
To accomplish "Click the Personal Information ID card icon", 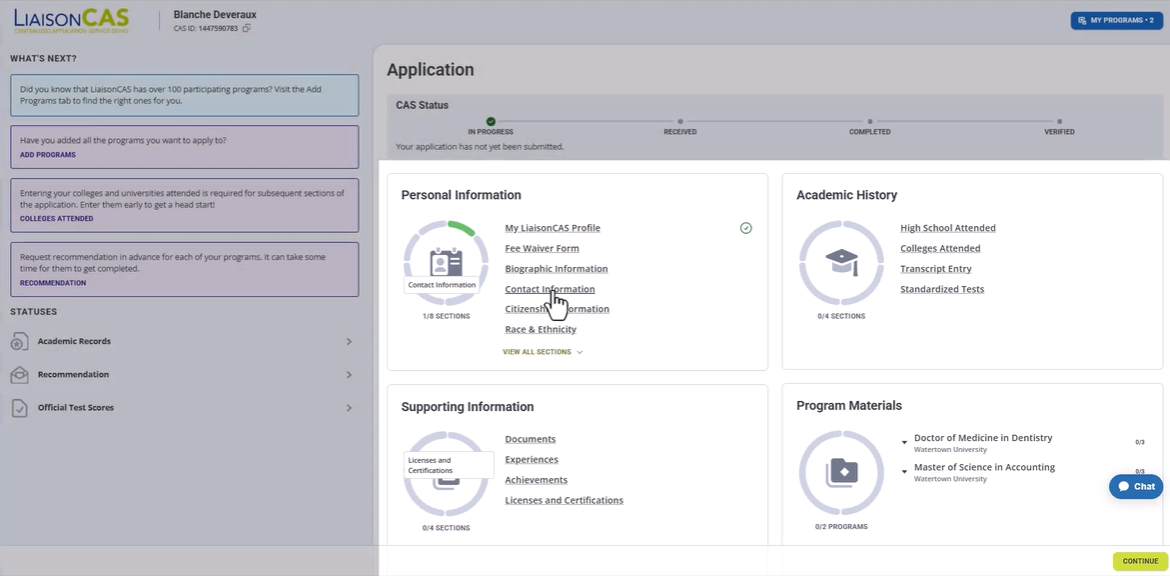I will click(x=446, y=263).
